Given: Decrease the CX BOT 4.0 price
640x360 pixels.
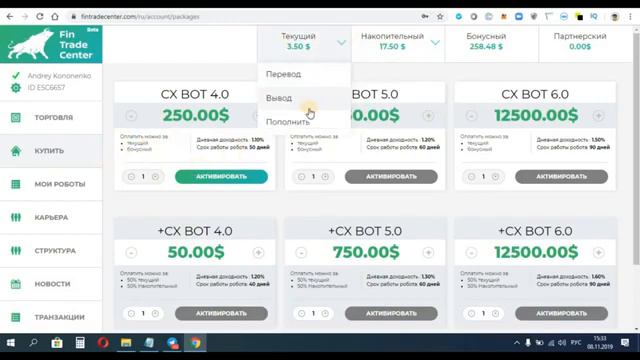Looking at the screenshot, I should click(x=131, y=116).
